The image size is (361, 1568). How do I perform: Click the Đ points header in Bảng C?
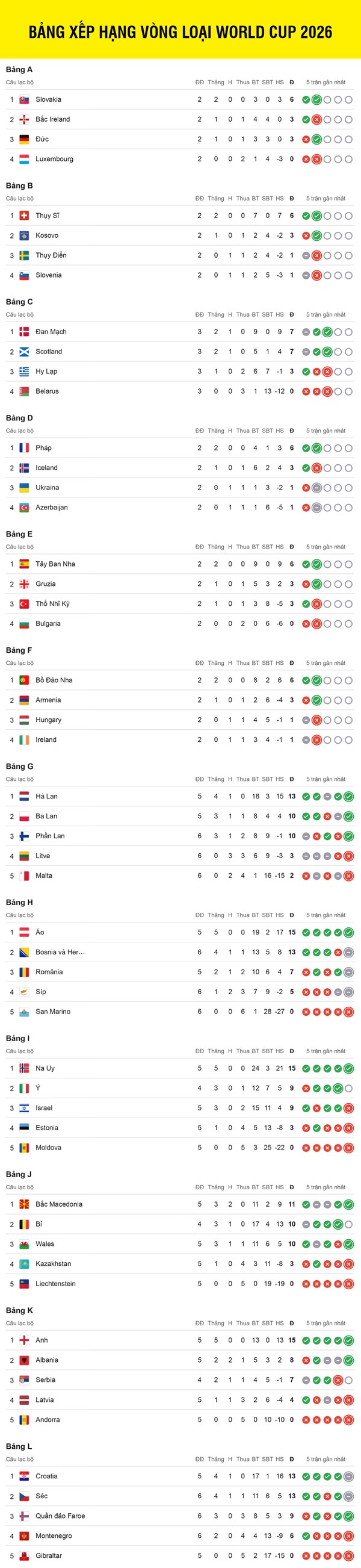click(x=292, y=316)
